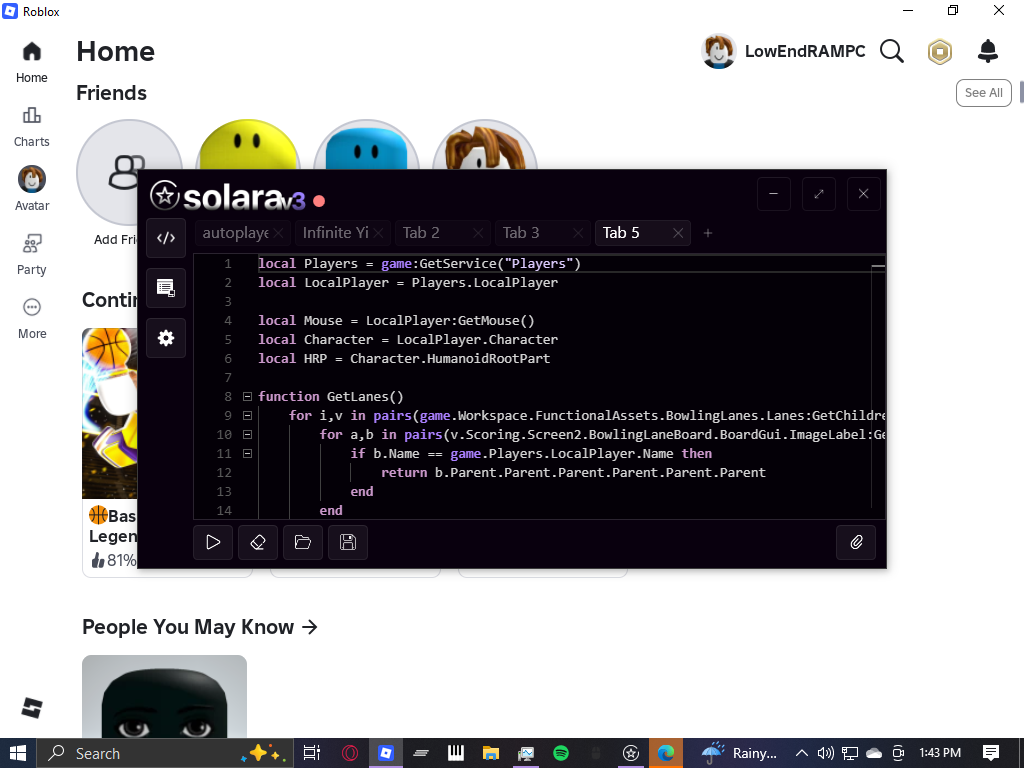
Task: Open Avatar page in Roblox sidebar
Action: (x=31, y=188)
